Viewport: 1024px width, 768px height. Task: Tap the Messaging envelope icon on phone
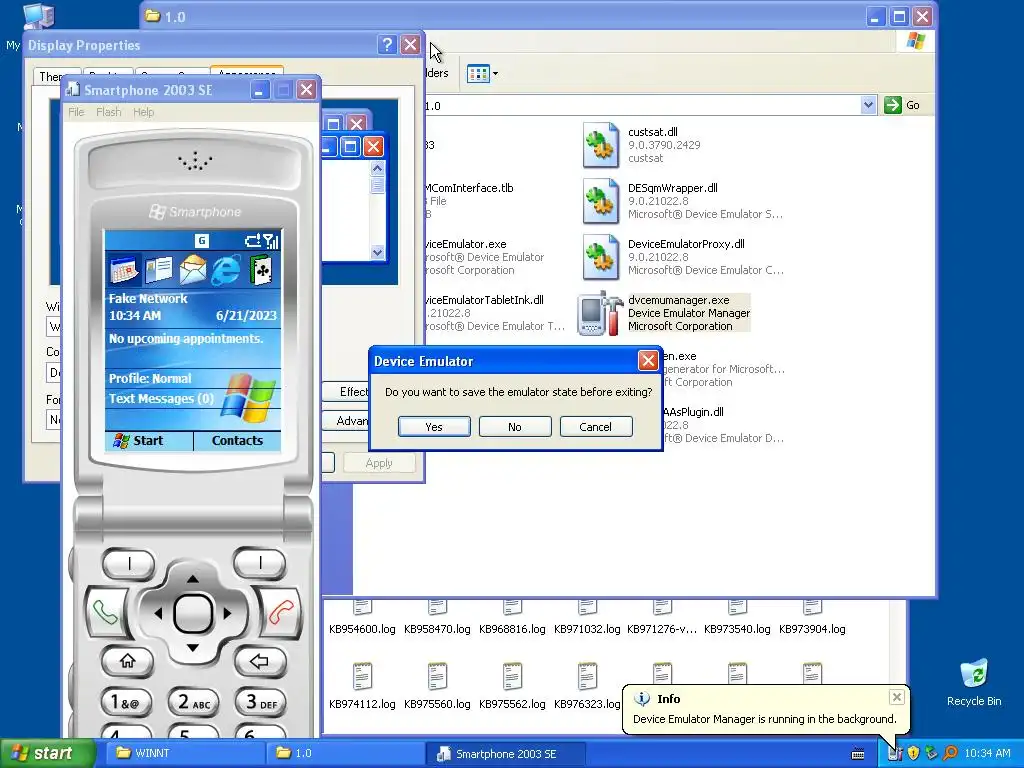(x=193, y=269)
